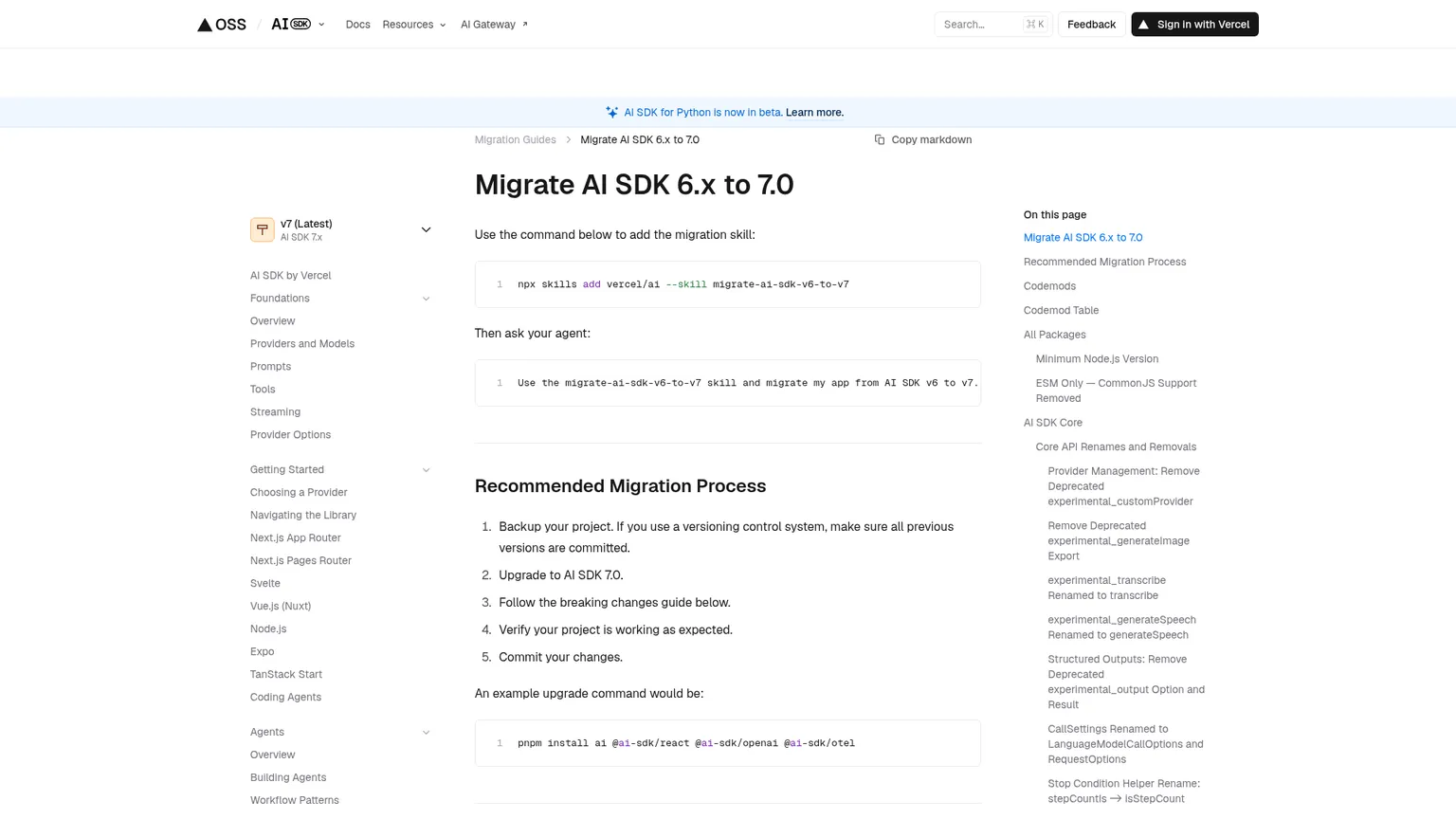Open Providers and Models in sidebar
1456x819 pixels.
click(x=302, y=344)
